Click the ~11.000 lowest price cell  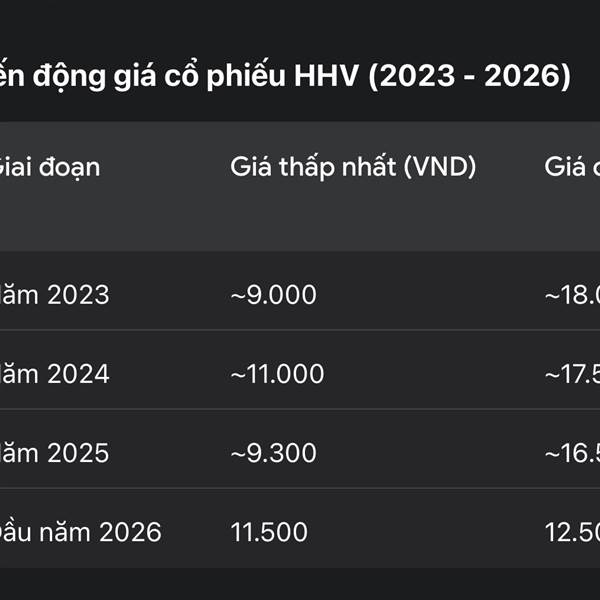[277, 374]
